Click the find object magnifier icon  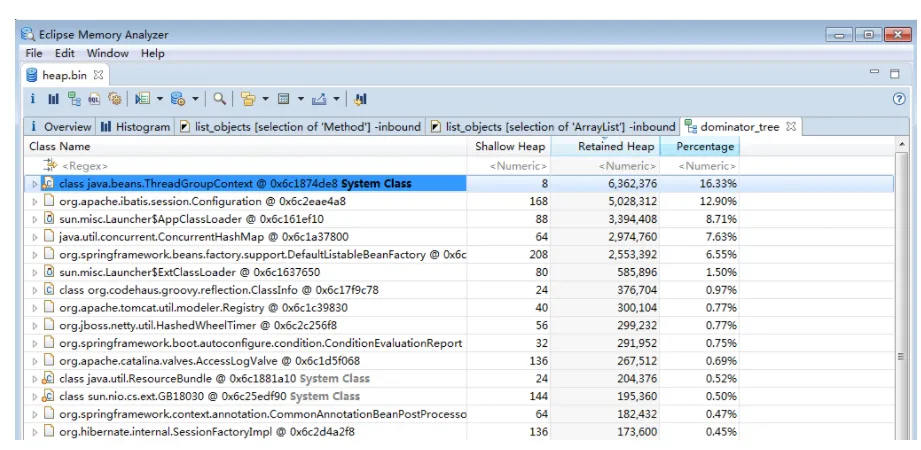click(220, 99)
